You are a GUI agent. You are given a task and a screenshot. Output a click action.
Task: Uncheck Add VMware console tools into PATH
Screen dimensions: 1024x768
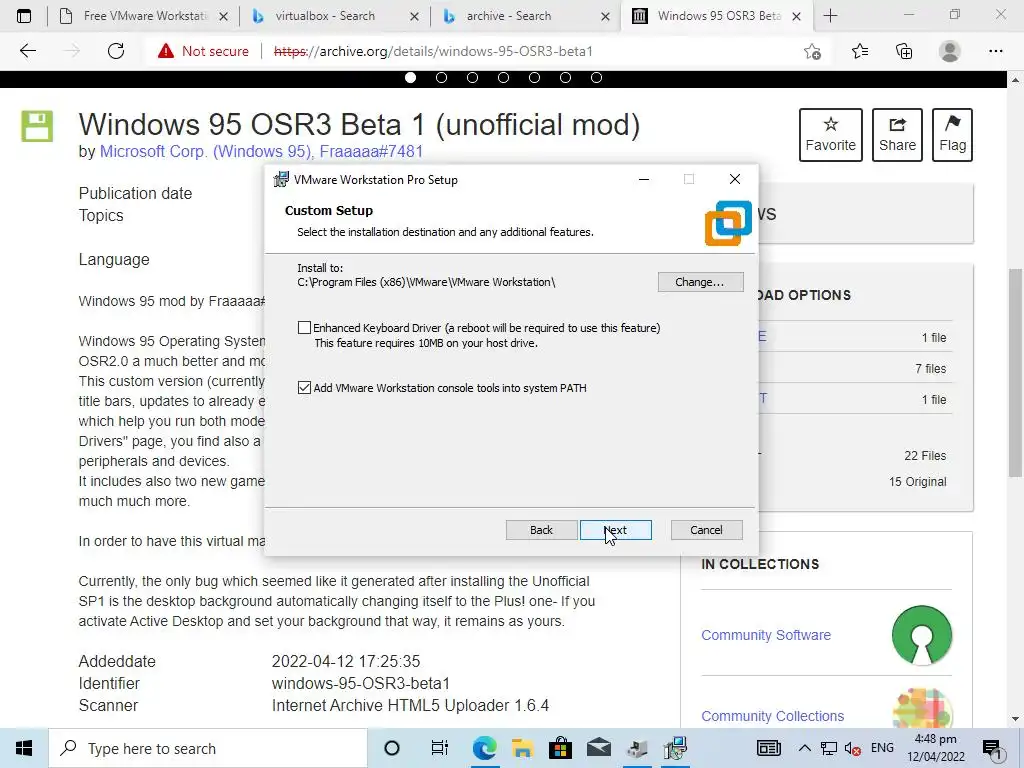point(304,388)
